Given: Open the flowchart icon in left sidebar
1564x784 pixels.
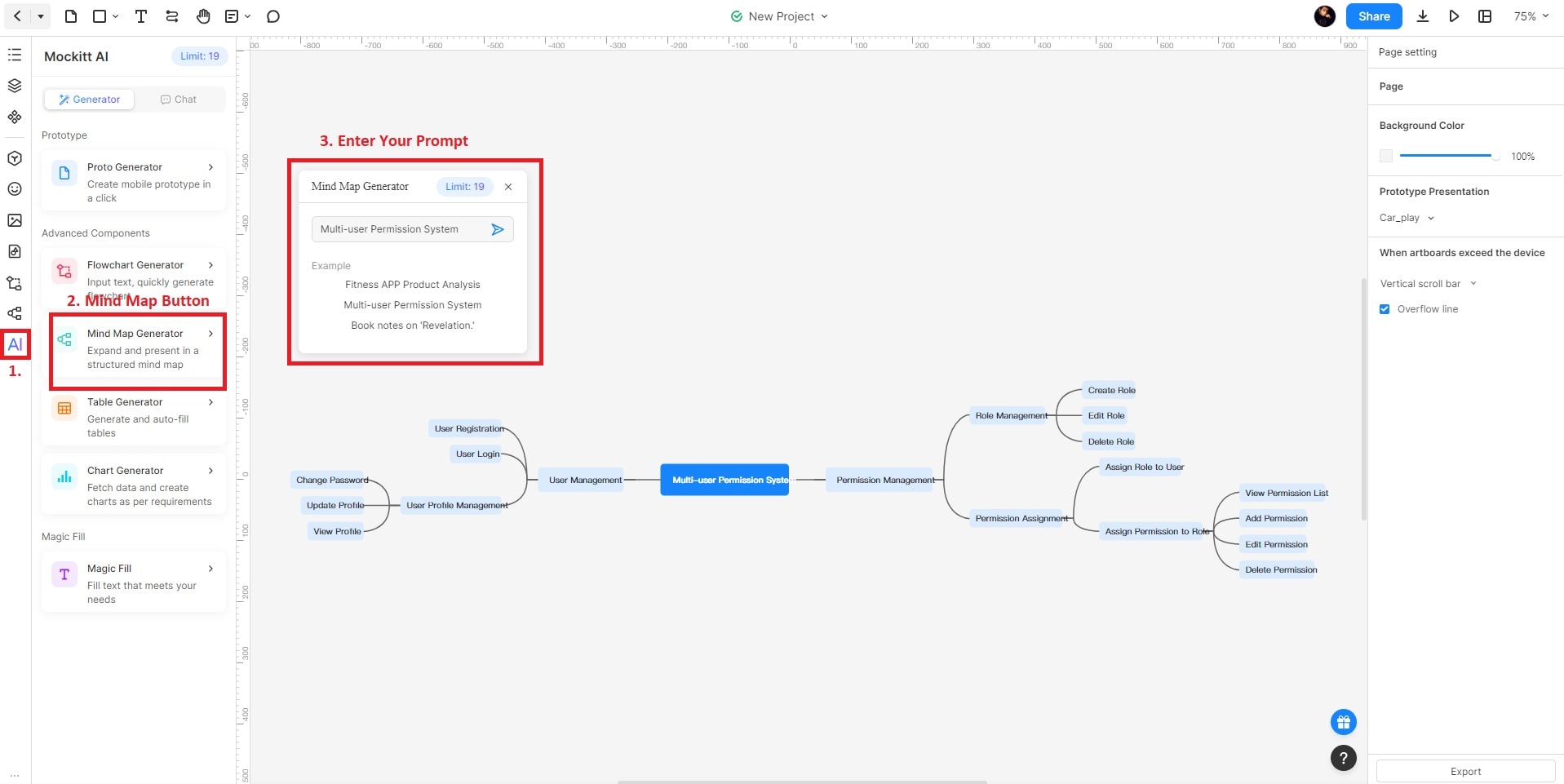Looking at the screenshot, I should click(x=15, y=283).
